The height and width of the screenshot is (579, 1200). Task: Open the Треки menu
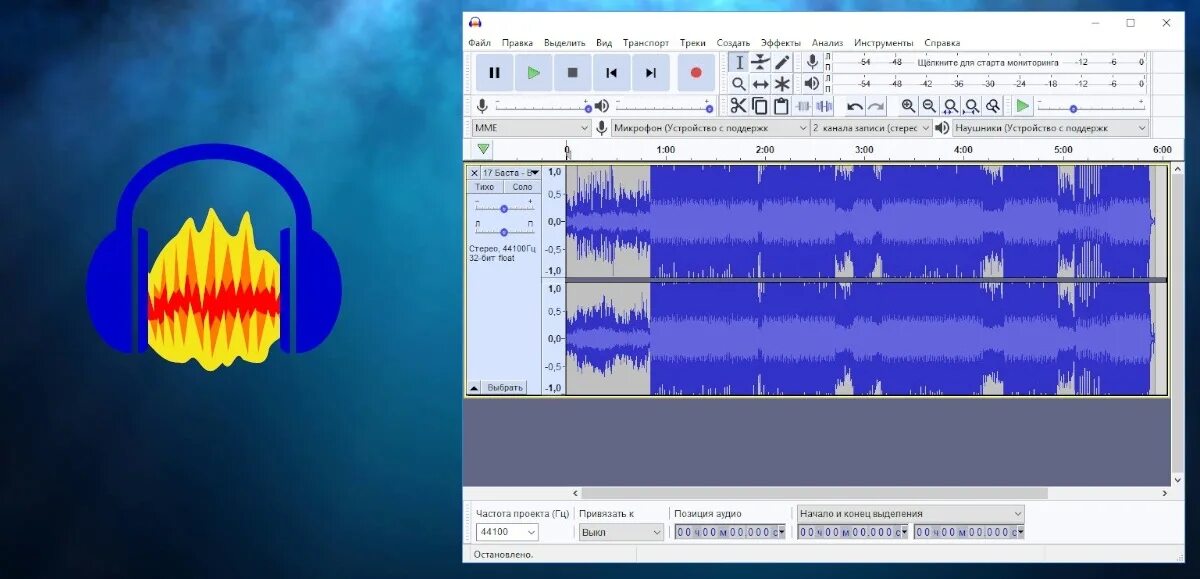tap(693, 43)
